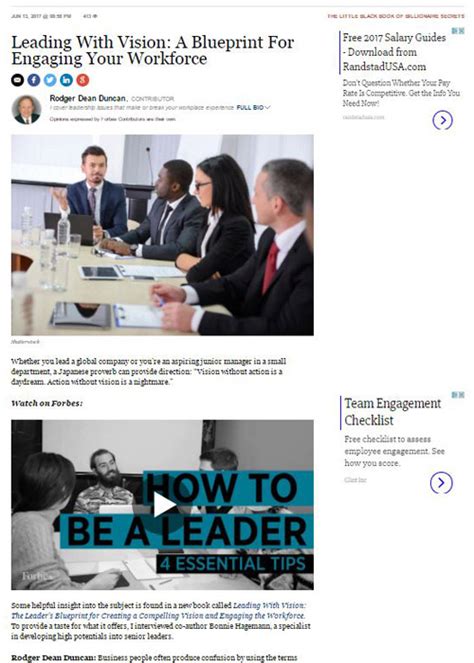Image resolution: width=474 pixels, height=663 pixels.
Task: Share article on Google Plus
Action: [83, 80]
